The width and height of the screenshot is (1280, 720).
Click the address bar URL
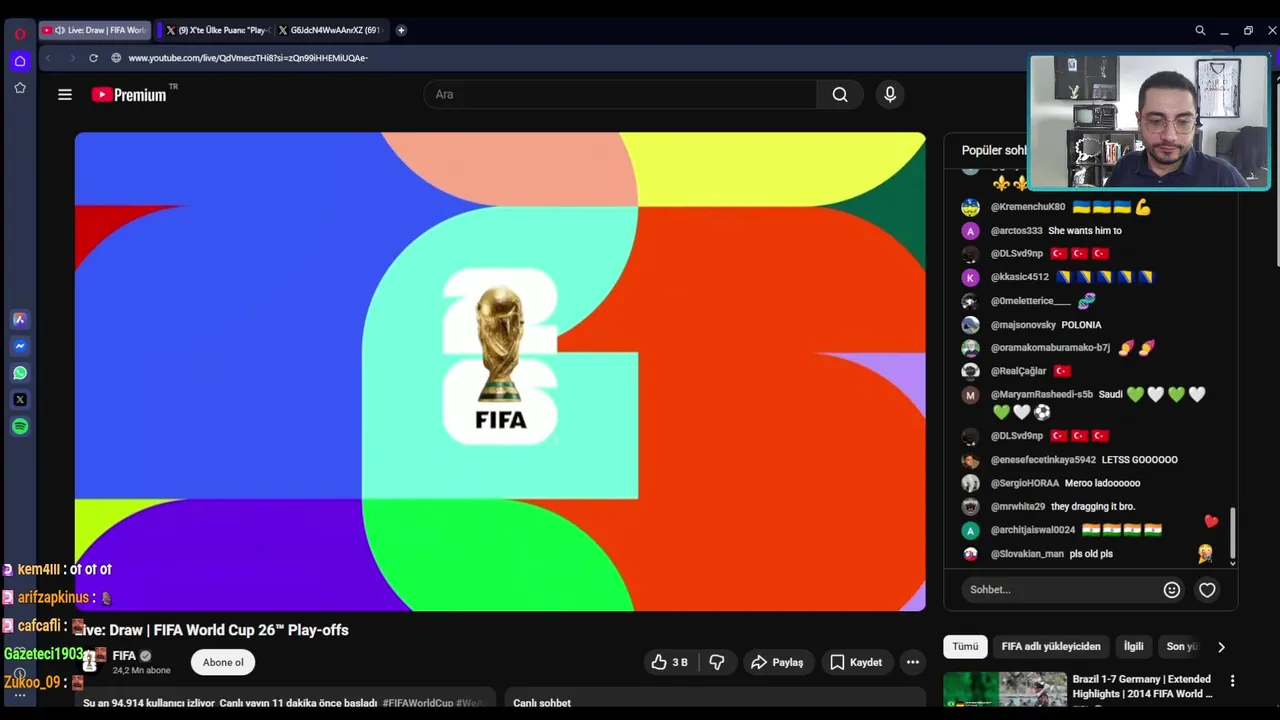pos(248,58)
